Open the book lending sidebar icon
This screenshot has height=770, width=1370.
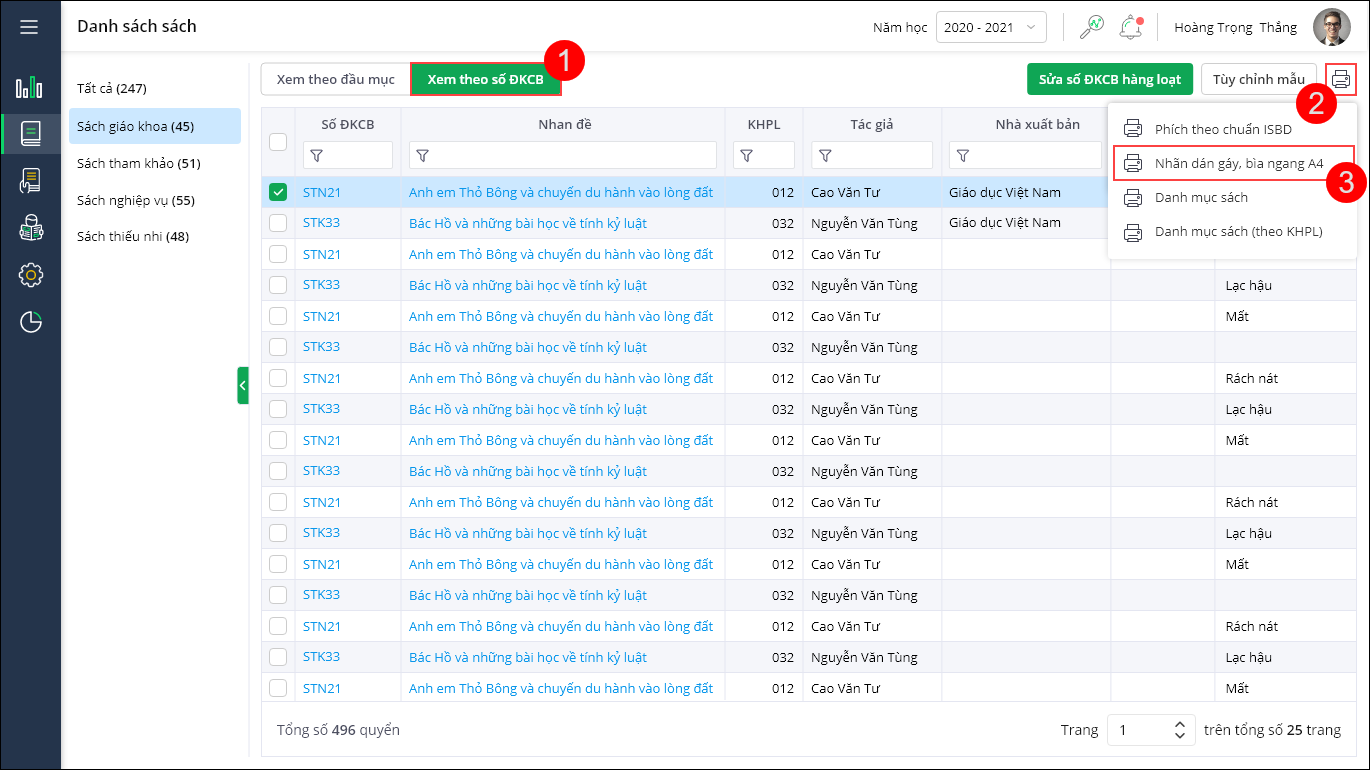pos(31,181)
